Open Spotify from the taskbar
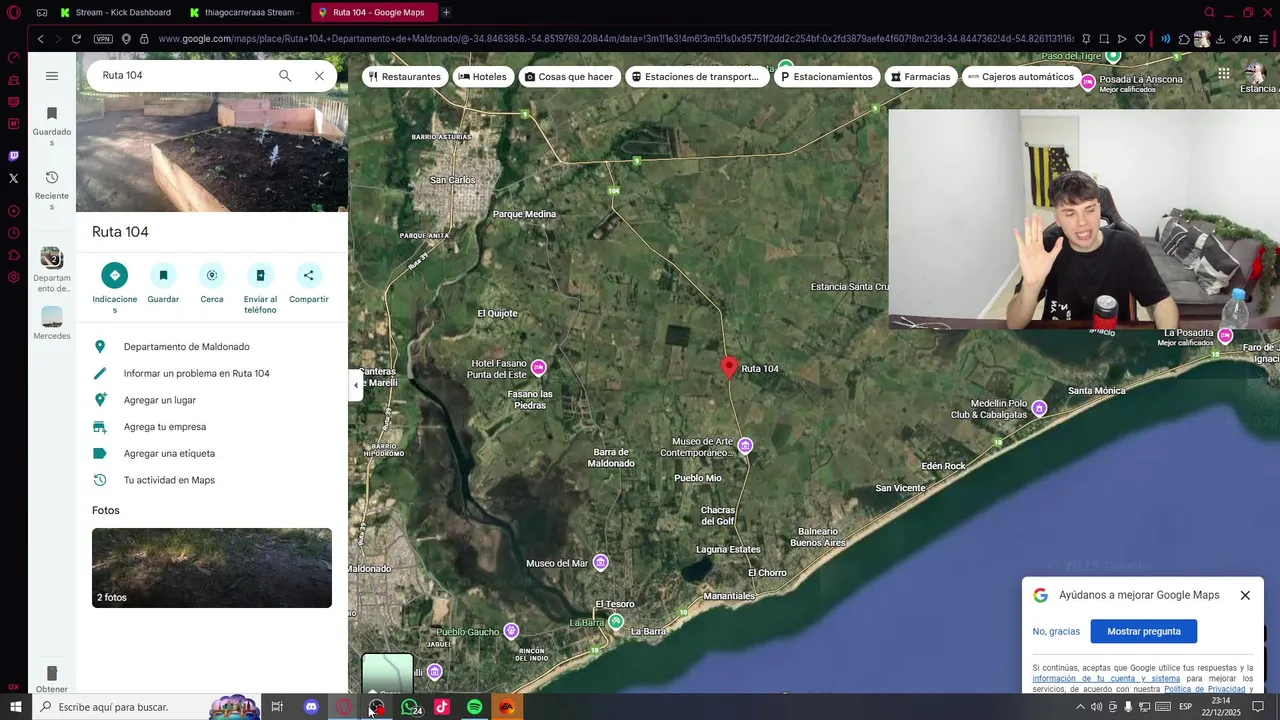 [474, 707]
